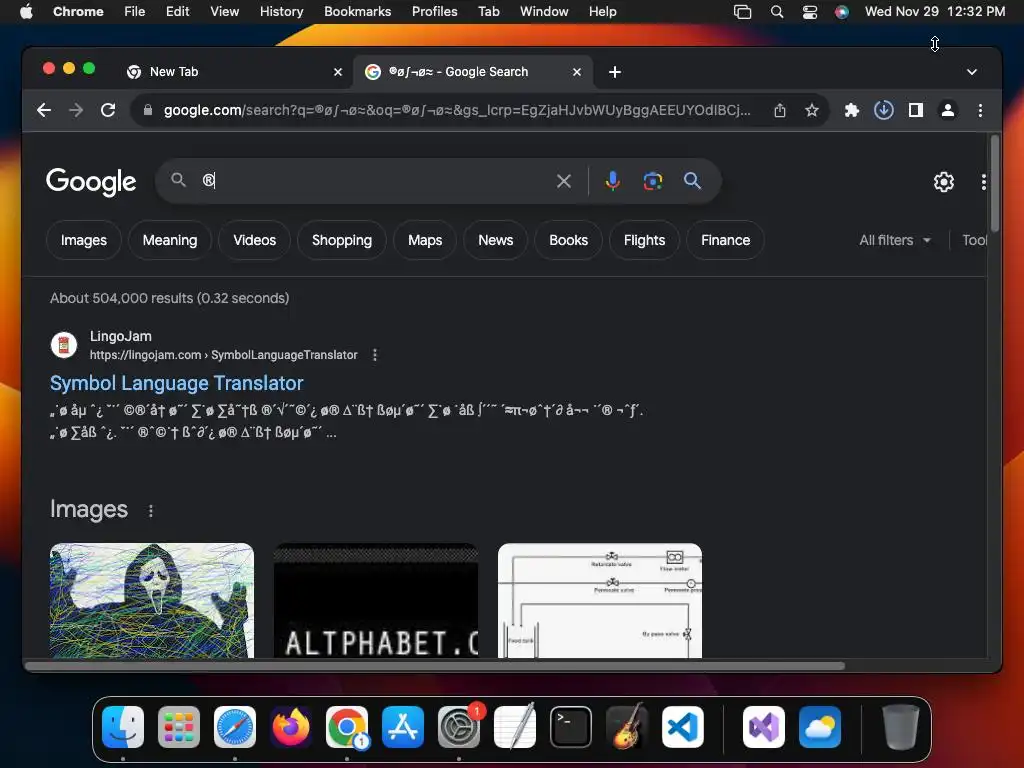The height and width of the screenshot is (768, 1024).
Task: Launch Firefox from the Dock
Action: (291, 727)
